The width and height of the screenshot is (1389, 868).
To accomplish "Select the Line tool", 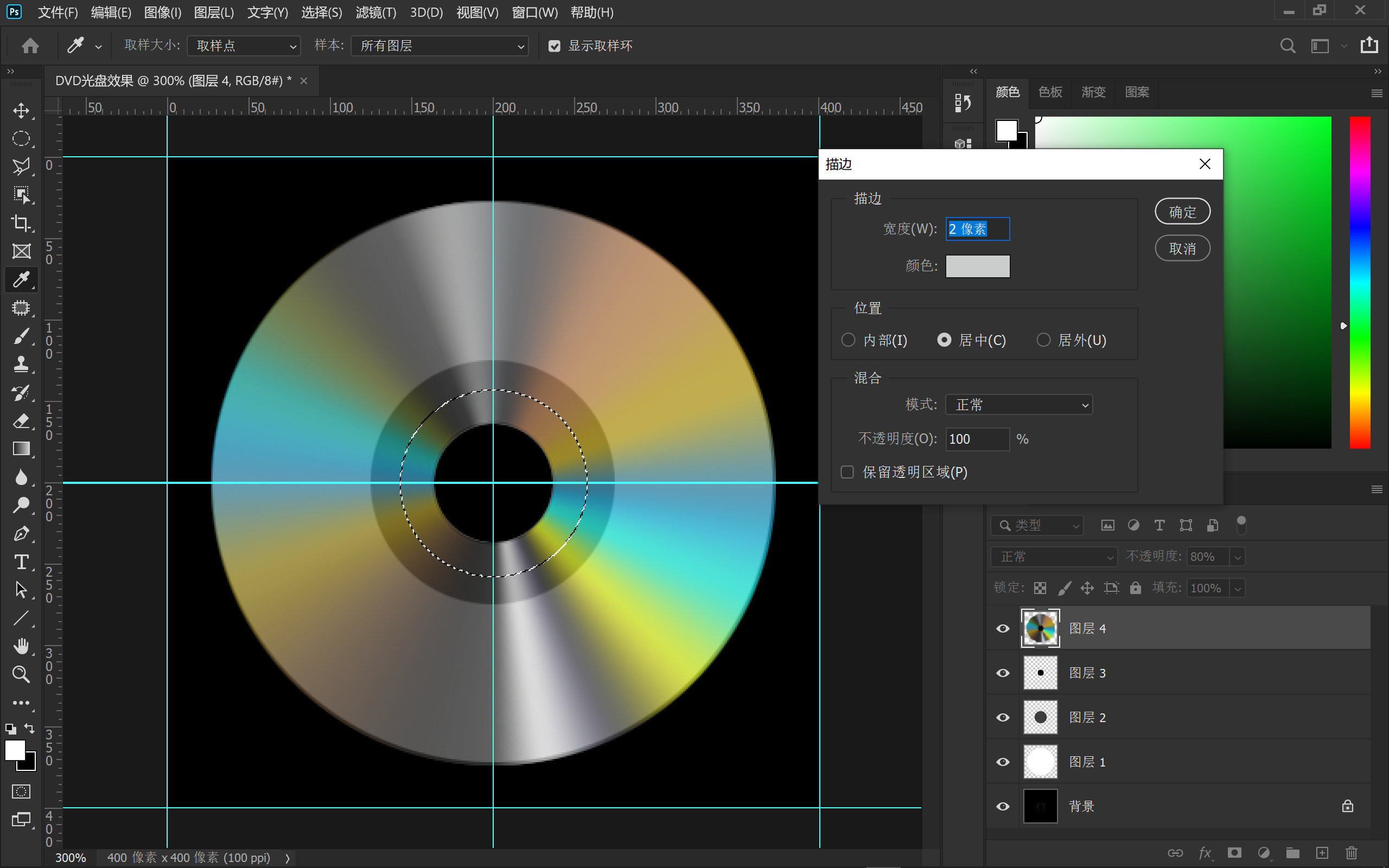I will (21, 618).
